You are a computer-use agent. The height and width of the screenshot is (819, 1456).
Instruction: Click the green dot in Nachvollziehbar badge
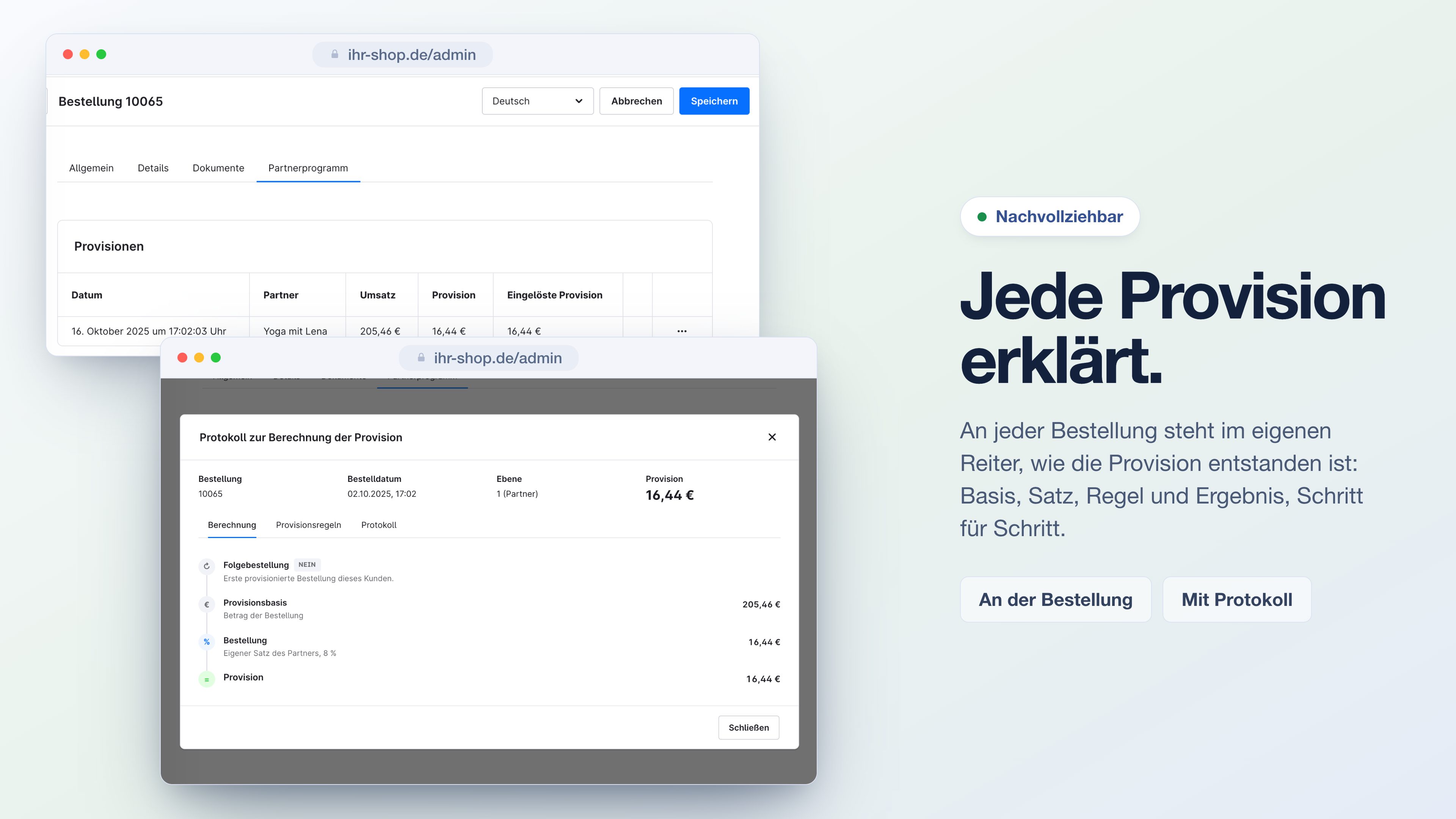point(982,217)
